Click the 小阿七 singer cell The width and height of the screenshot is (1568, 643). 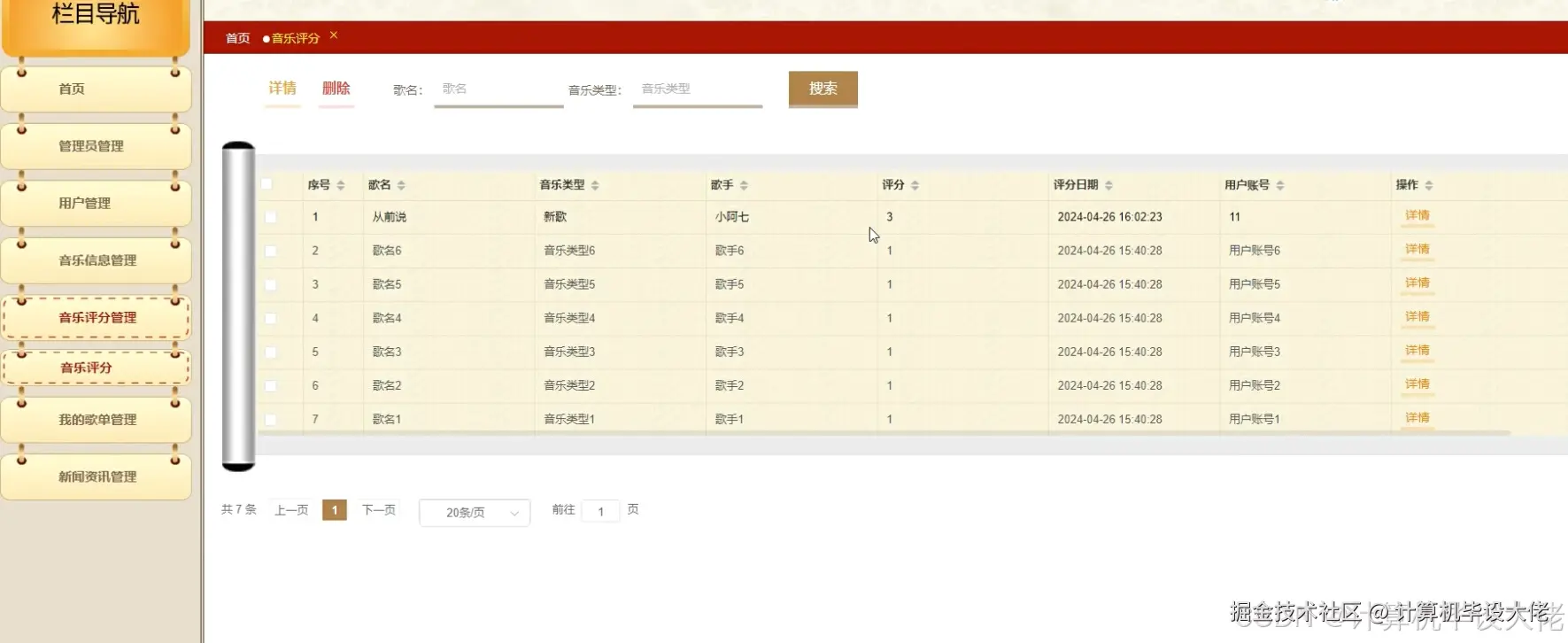[x=732, y=217]
